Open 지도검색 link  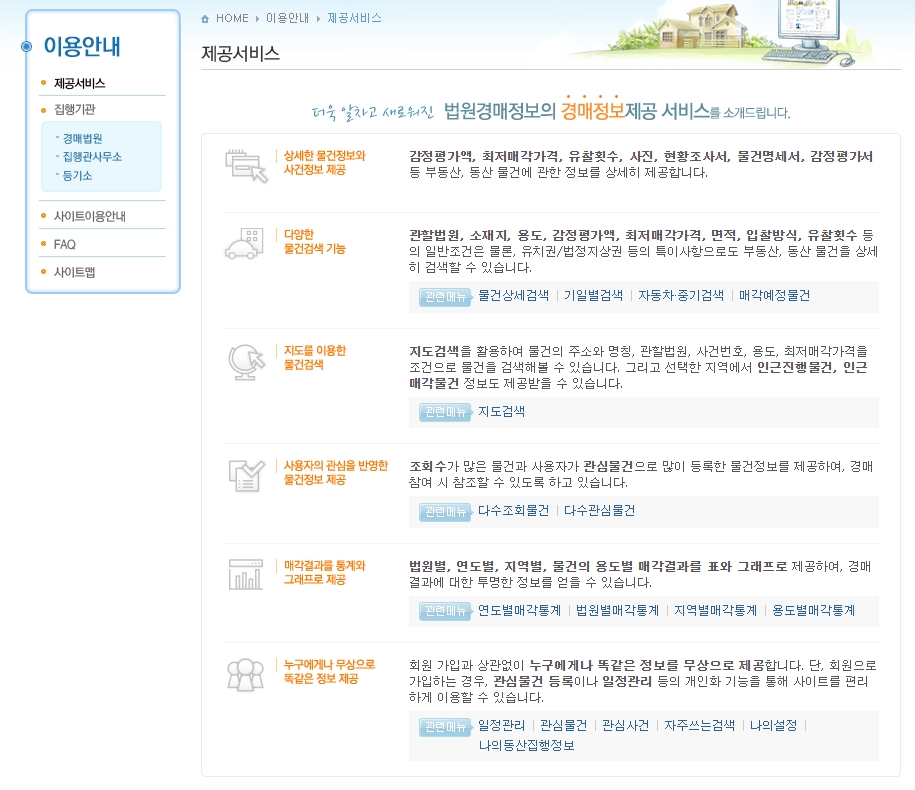click(501, 411)
